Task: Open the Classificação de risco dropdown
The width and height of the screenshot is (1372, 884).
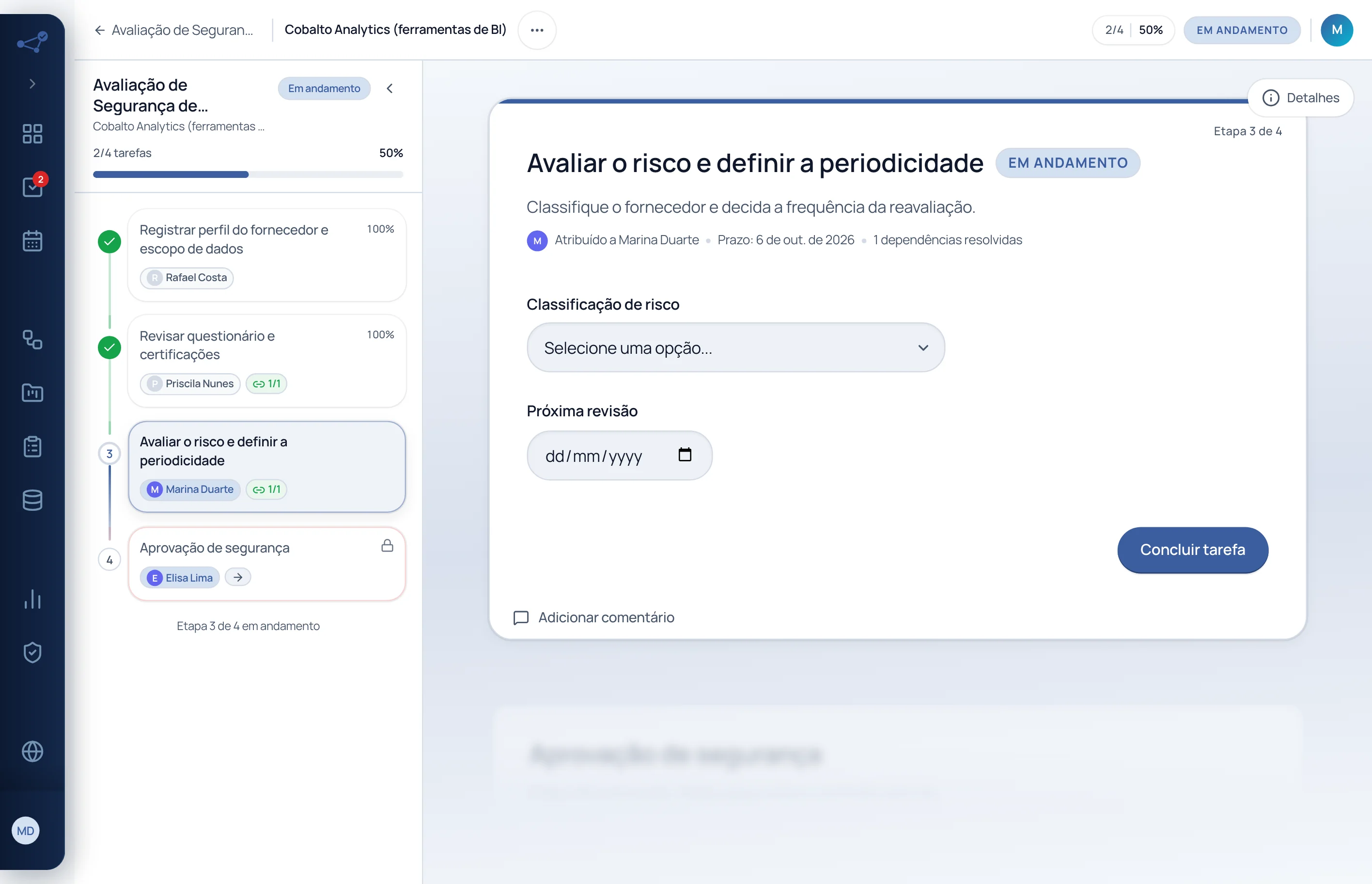Action: tap(735, 347)
